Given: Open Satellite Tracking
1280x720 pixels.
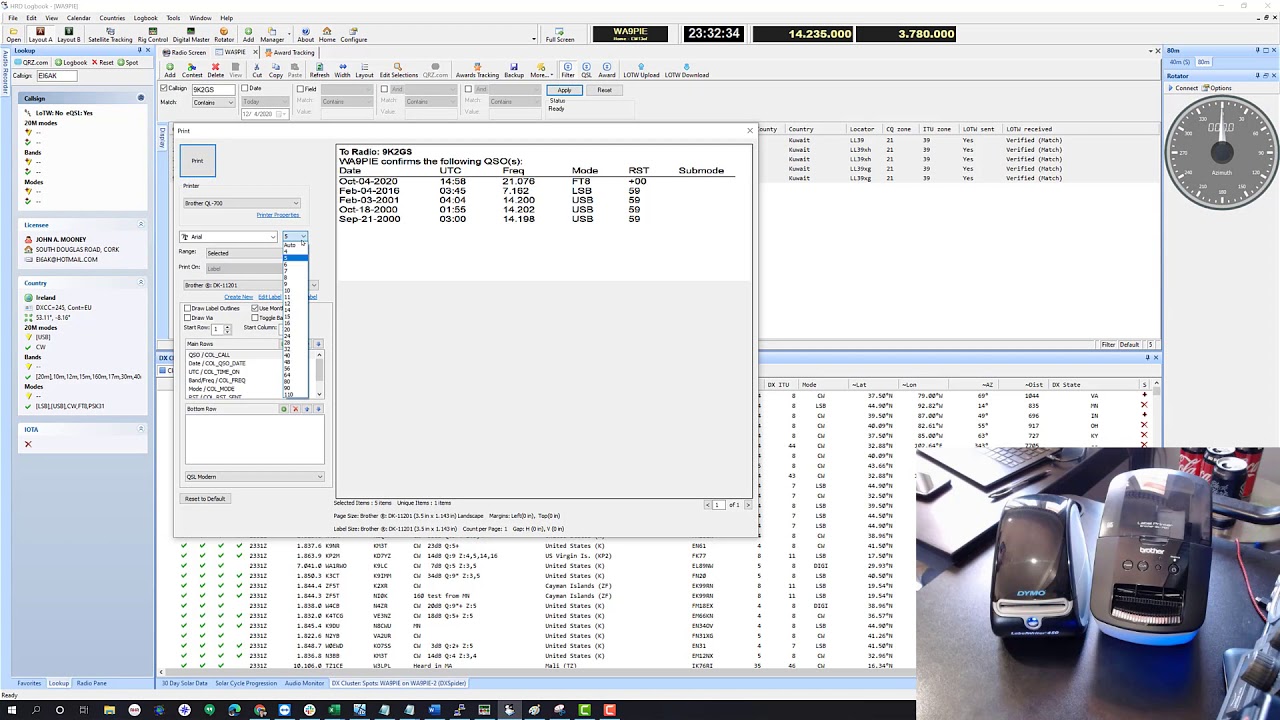Looking at the screenshot, I should [110, 35].
